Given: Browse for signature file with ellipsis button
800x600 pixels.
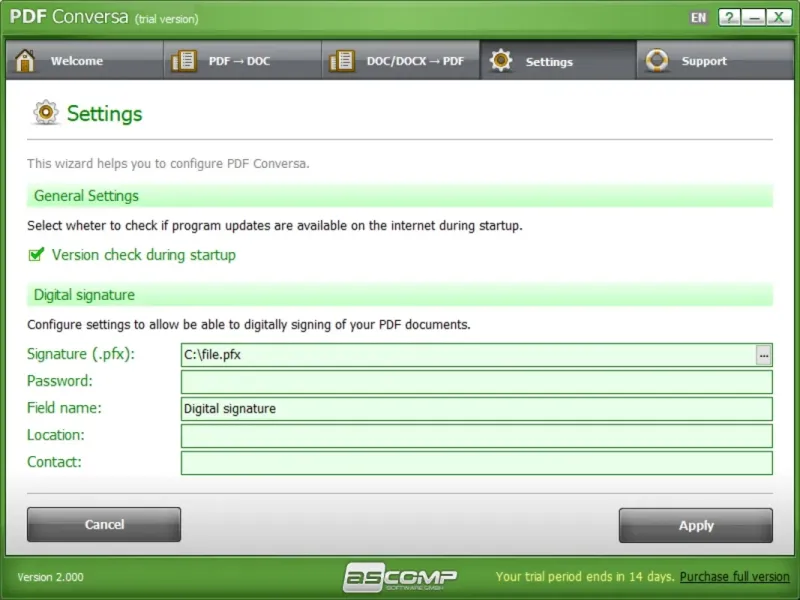Looking at the screenshot, I should pyautogui.click(x=763, y=355).
